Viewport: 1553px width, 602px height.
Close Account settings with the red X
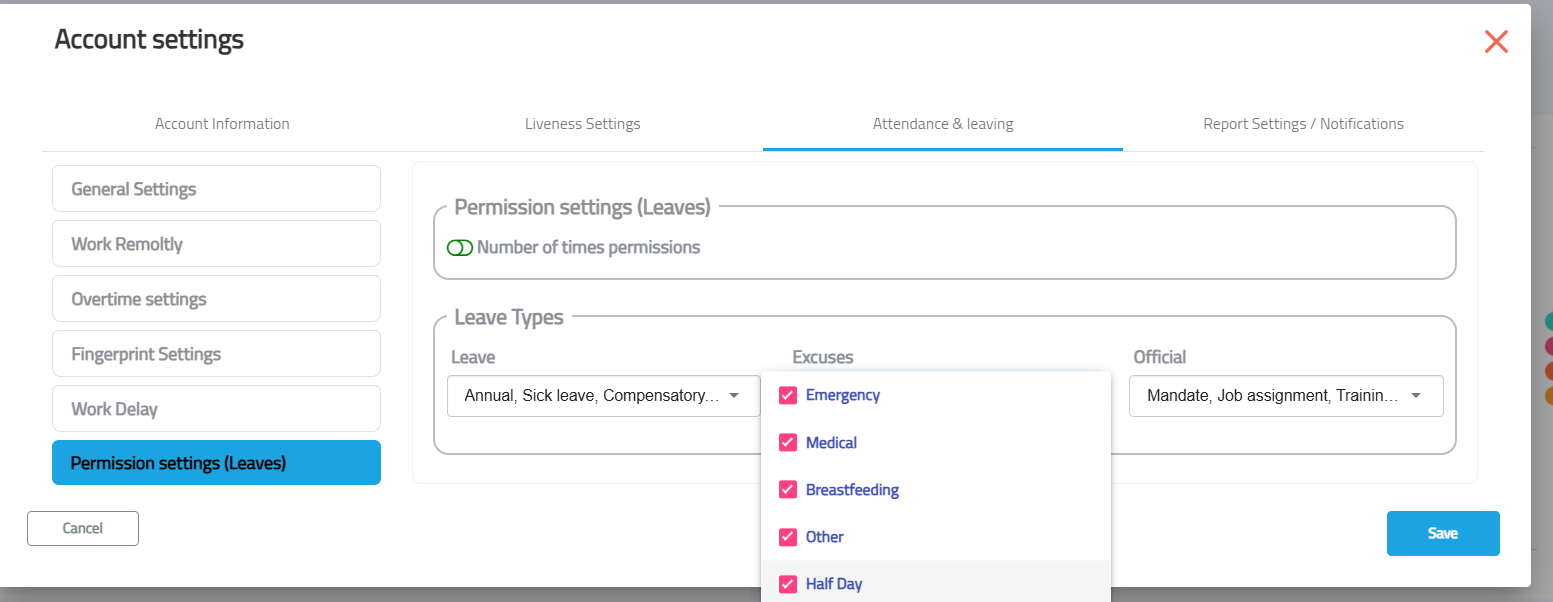1496,42
